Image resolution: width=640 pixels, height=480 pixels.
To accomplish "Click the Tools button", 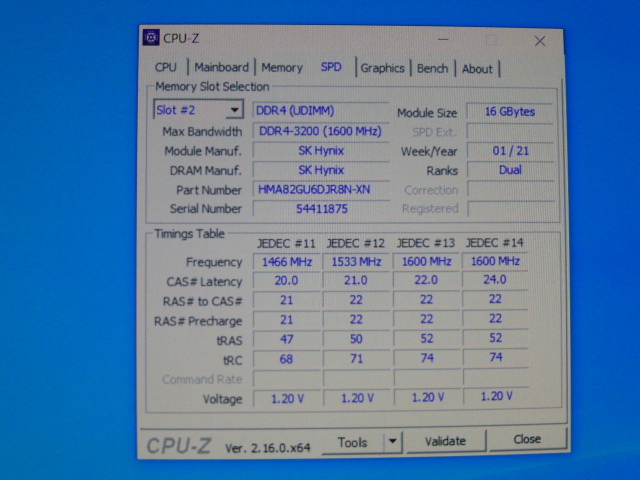I will 352,442.
